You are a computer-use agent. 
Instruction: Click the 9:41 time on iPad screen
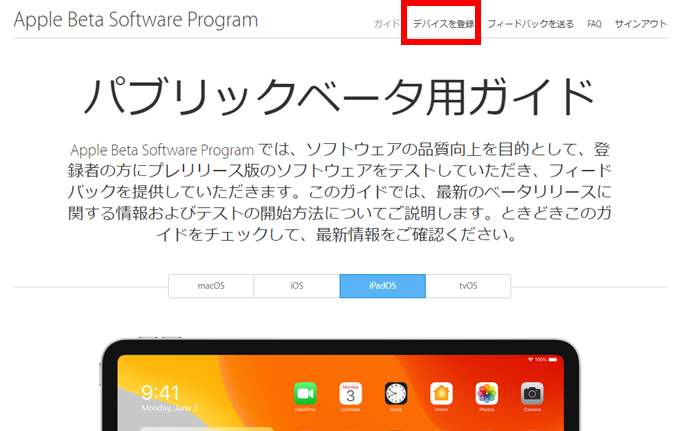pos(160,393)
